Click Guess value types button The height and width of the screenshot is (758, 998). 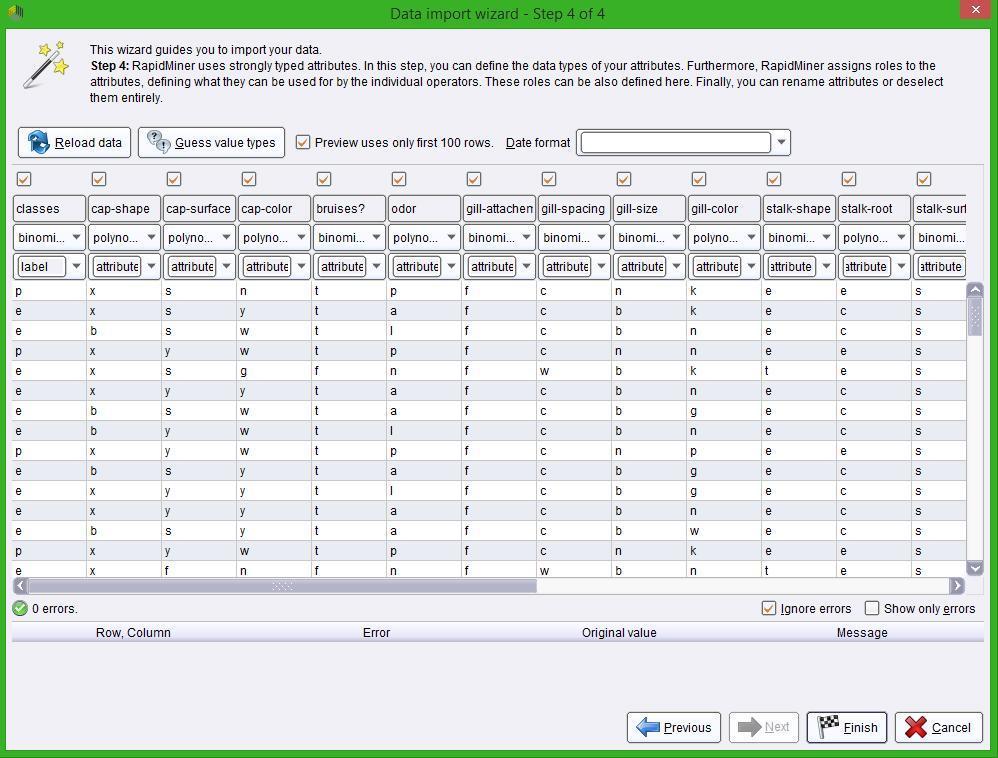[211, 143]
